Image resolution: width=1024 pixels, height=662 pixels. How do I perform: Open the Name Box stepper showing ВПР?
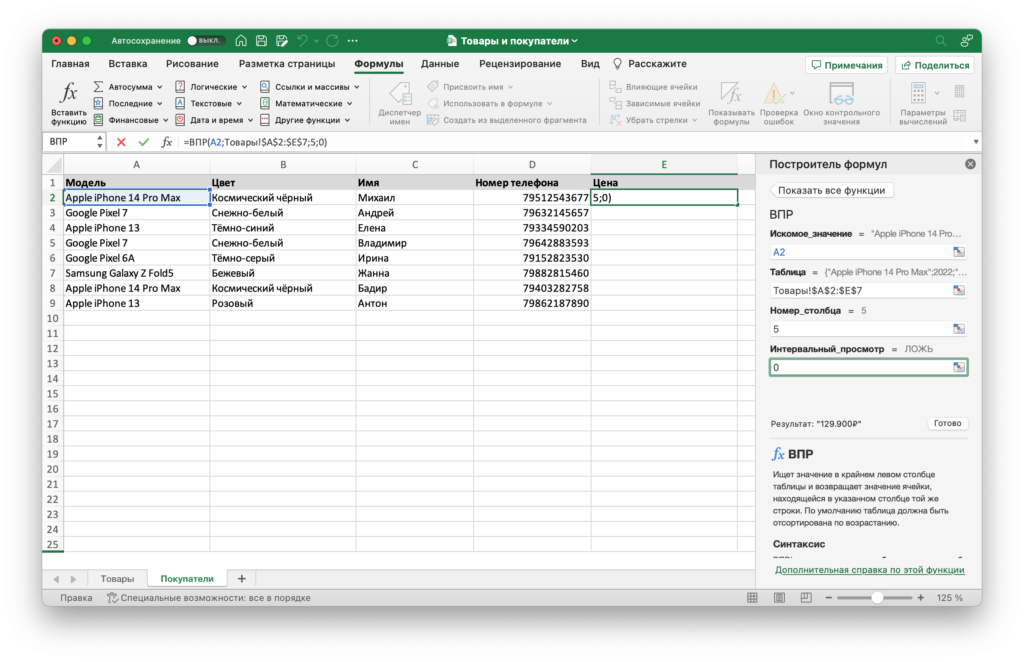(x=99, y=142)
